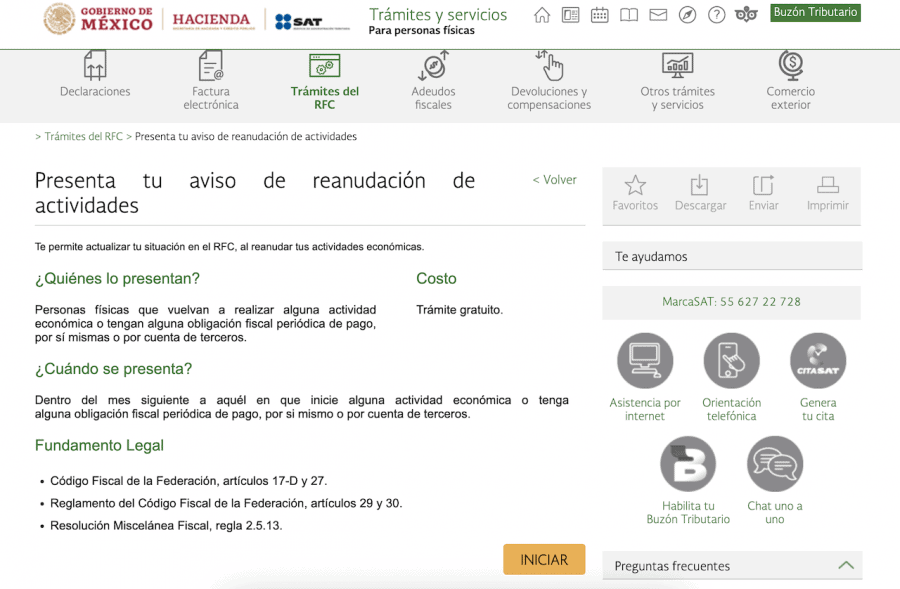Download the page using the Descargar icon
The width and height of the screenshot is (900, 589).
pos(700,194)
